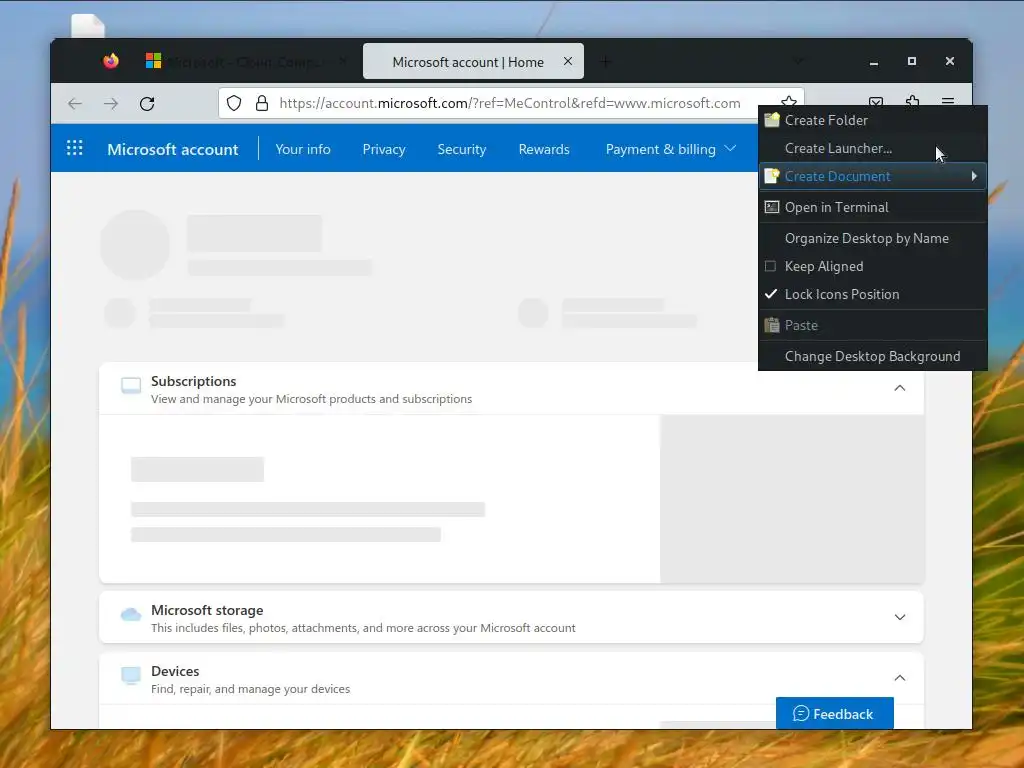
Task: Select Create Launcher... menu entry
Action: coord(872,148)
